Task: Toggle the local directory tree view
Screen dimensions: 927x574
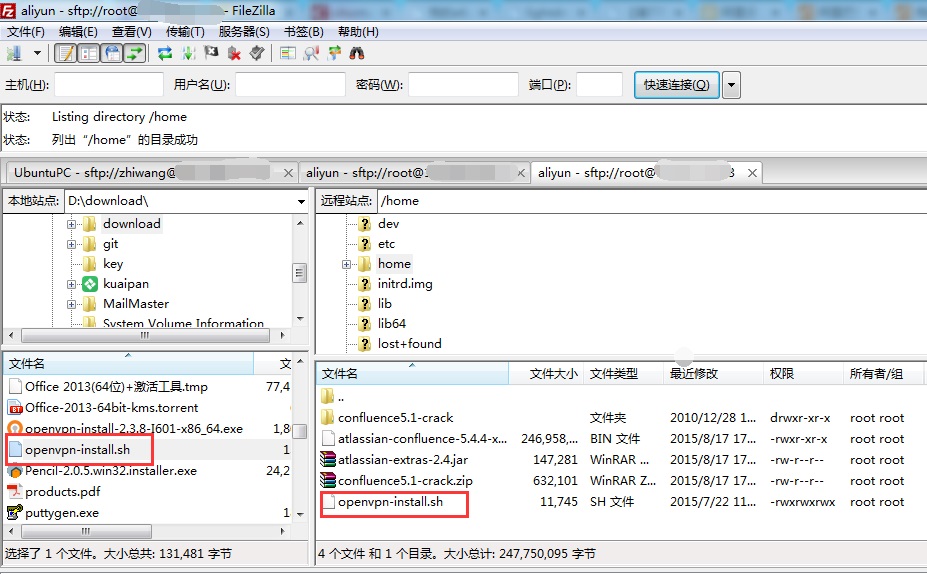Action: click(x=89, y=53)
